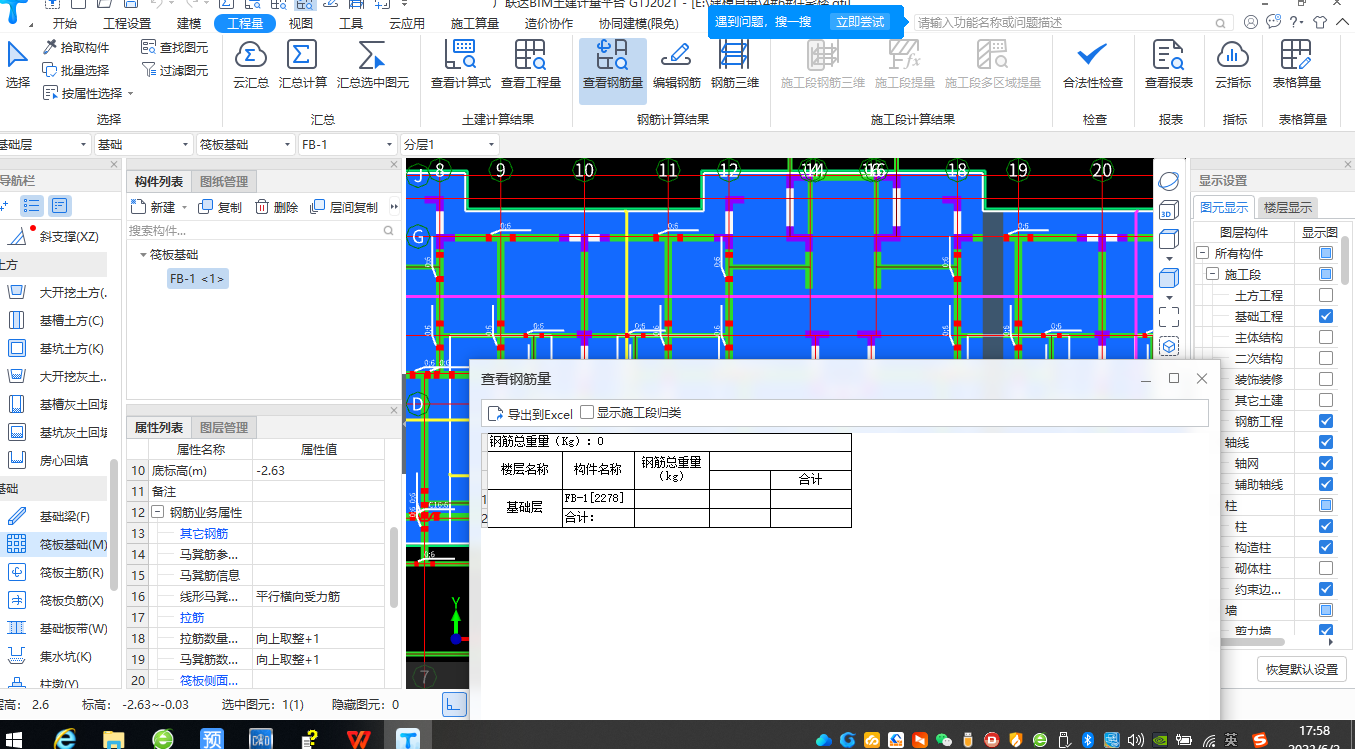This screenshot has height=749, width=1355.
Task: Switch to the 图纸管理 tab
Action: (x=224, y=181)
